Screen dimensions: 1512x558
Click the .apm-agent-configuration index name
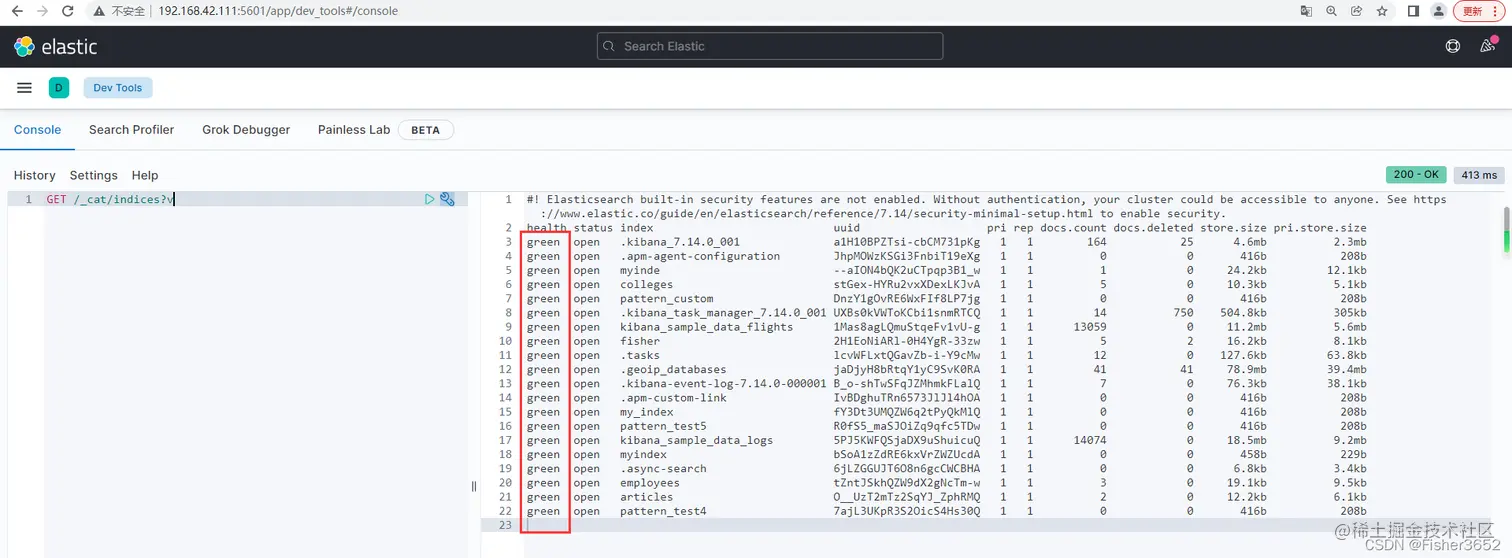[x=700, y=256]
